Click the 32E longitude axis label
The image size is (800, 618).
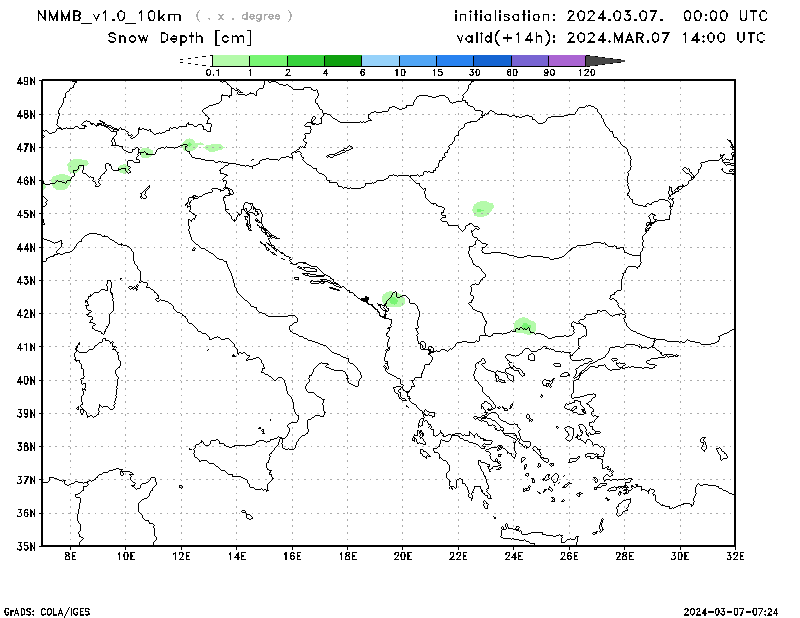pyautogui.click(x=735, y=555)
